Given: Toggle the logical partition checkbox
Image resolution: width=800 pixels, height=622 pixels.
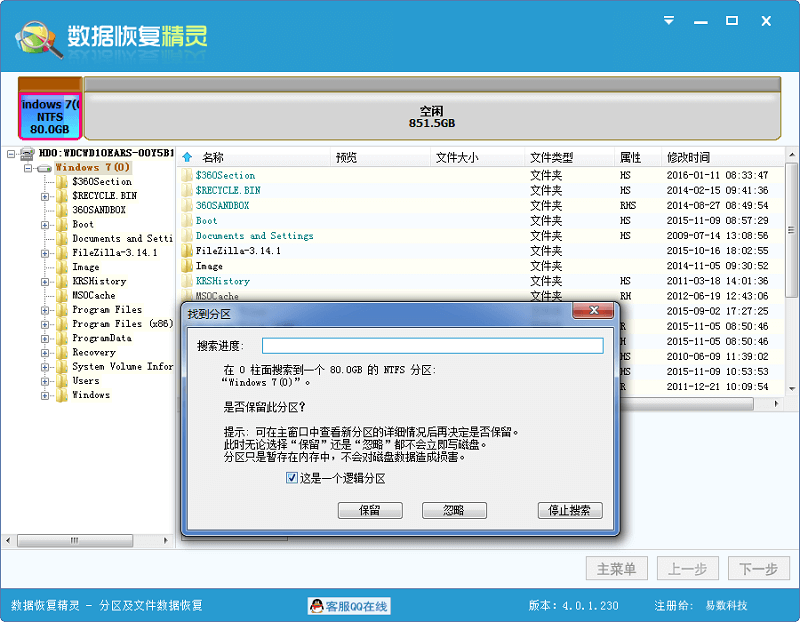Looking at the screenshot, I should coord(291,478).
